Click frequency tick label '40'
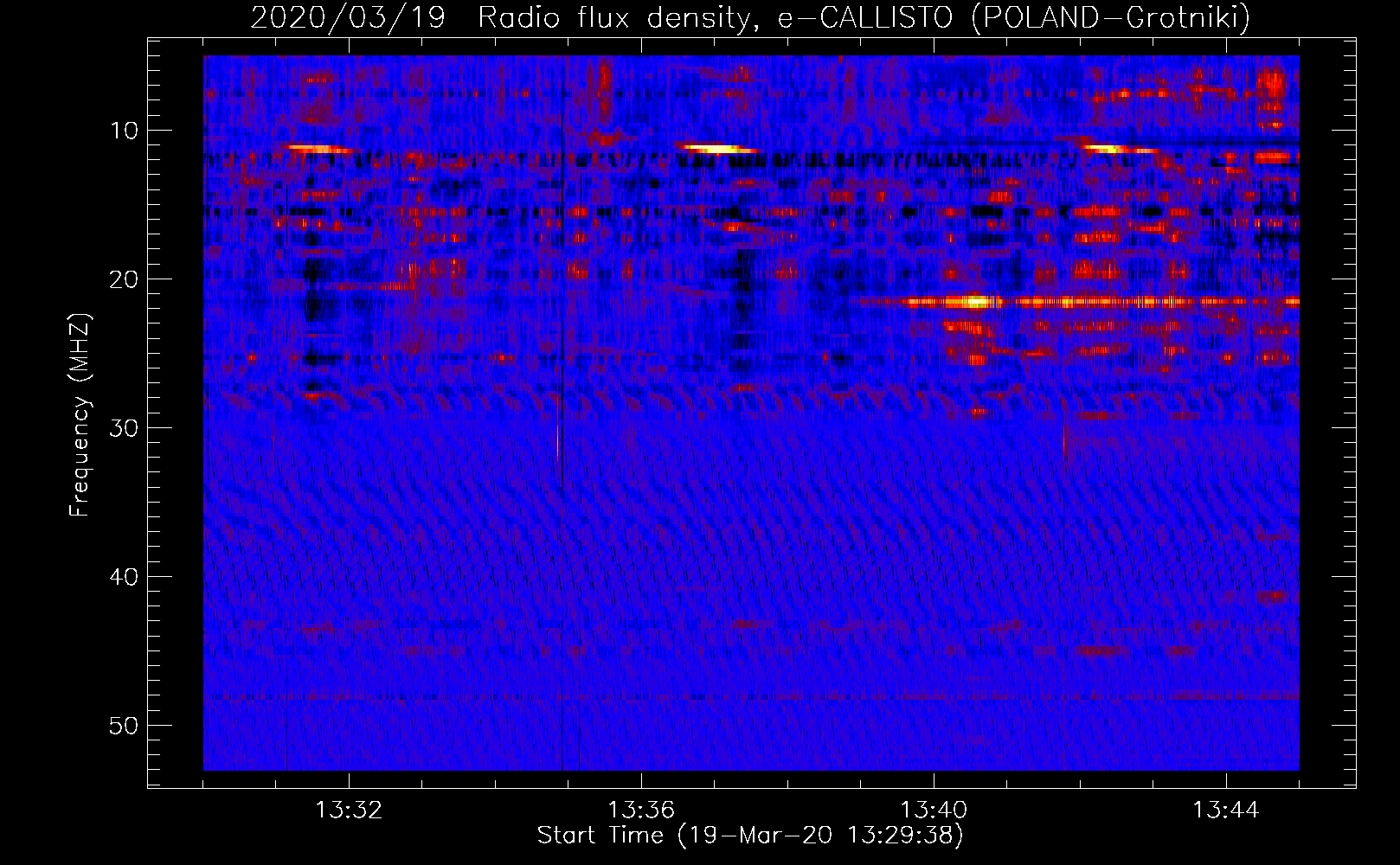This screenshot has width=1400, height=865. [x=125, y=577]
